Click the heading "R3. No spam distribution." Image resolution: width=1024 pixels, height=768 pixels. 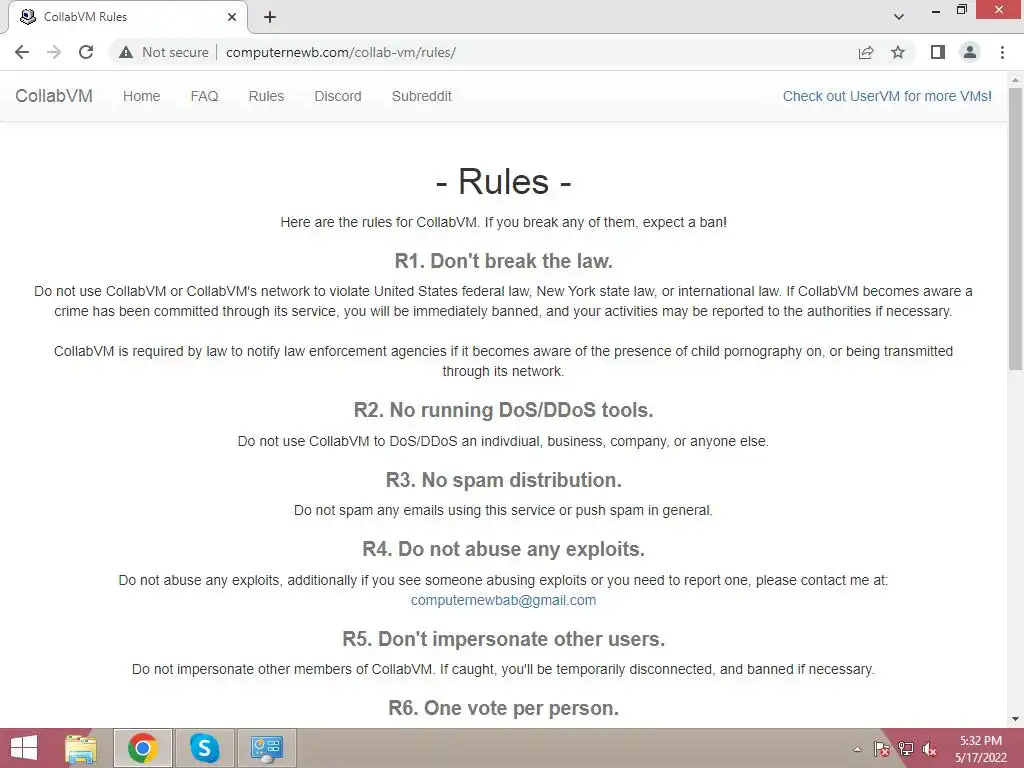tap(504, 480)
